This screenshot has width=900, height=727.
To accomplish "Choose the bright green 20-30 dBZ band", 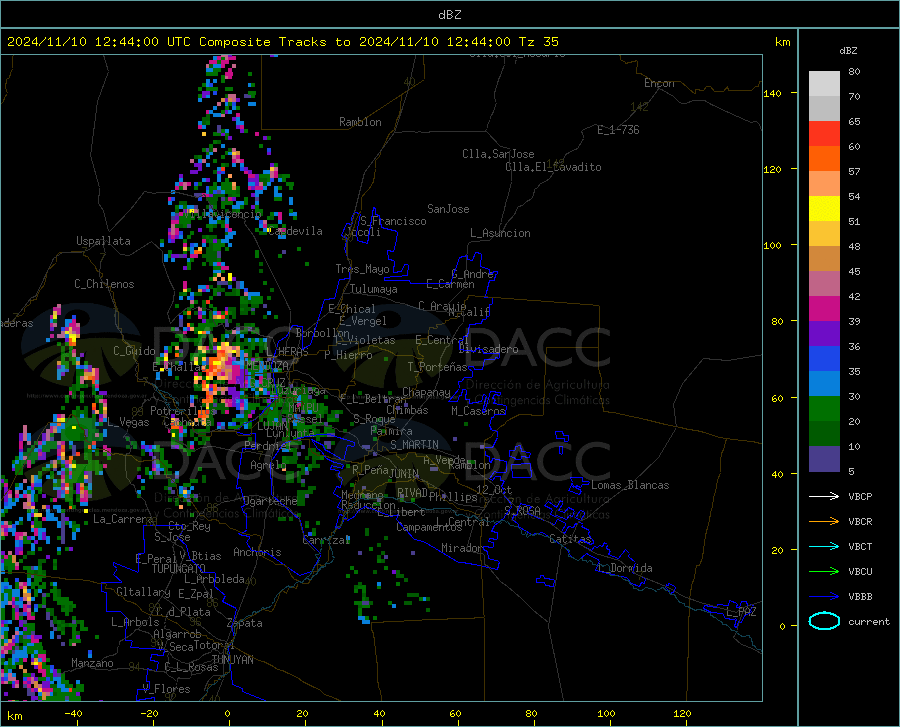I will click(824, 409).
